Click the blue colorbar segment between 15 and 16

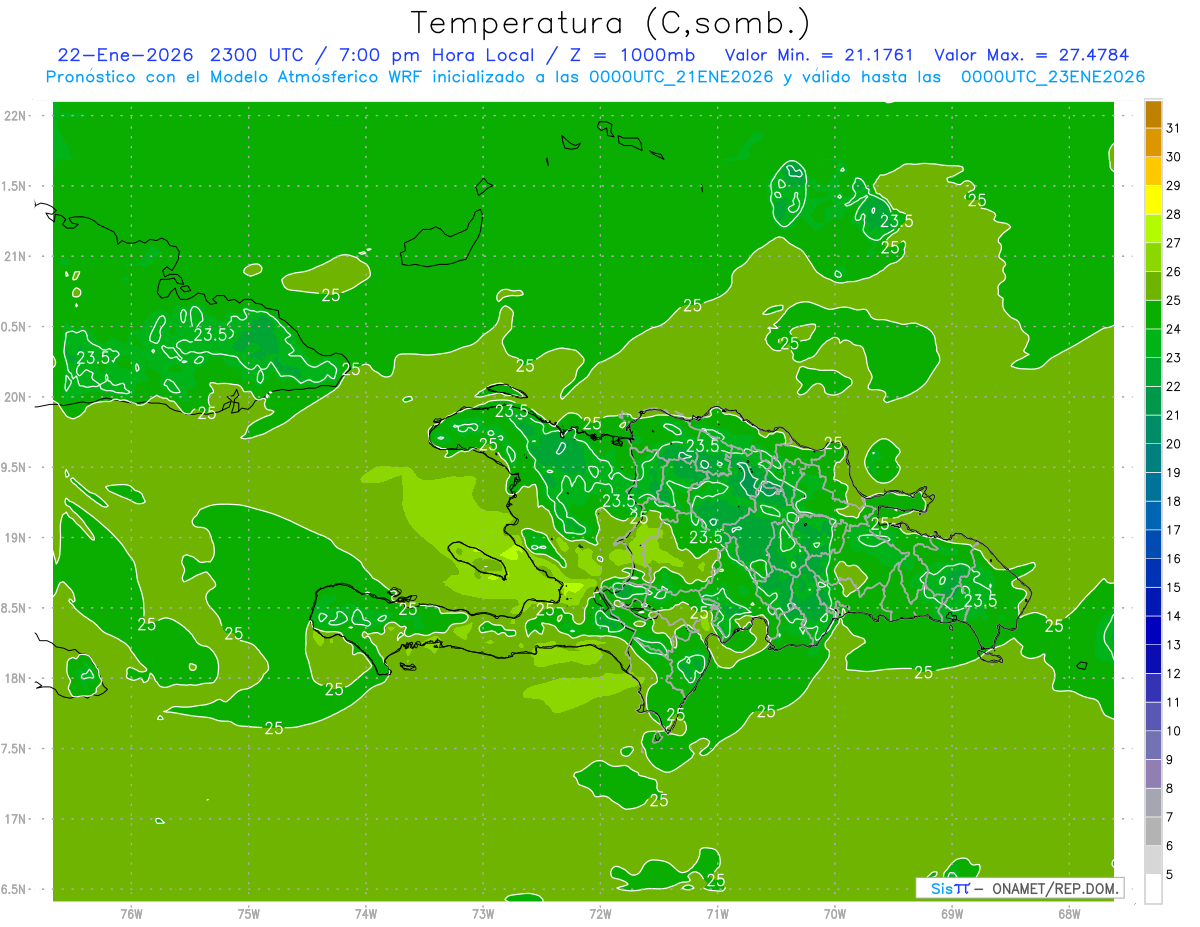coord(1153,573)
